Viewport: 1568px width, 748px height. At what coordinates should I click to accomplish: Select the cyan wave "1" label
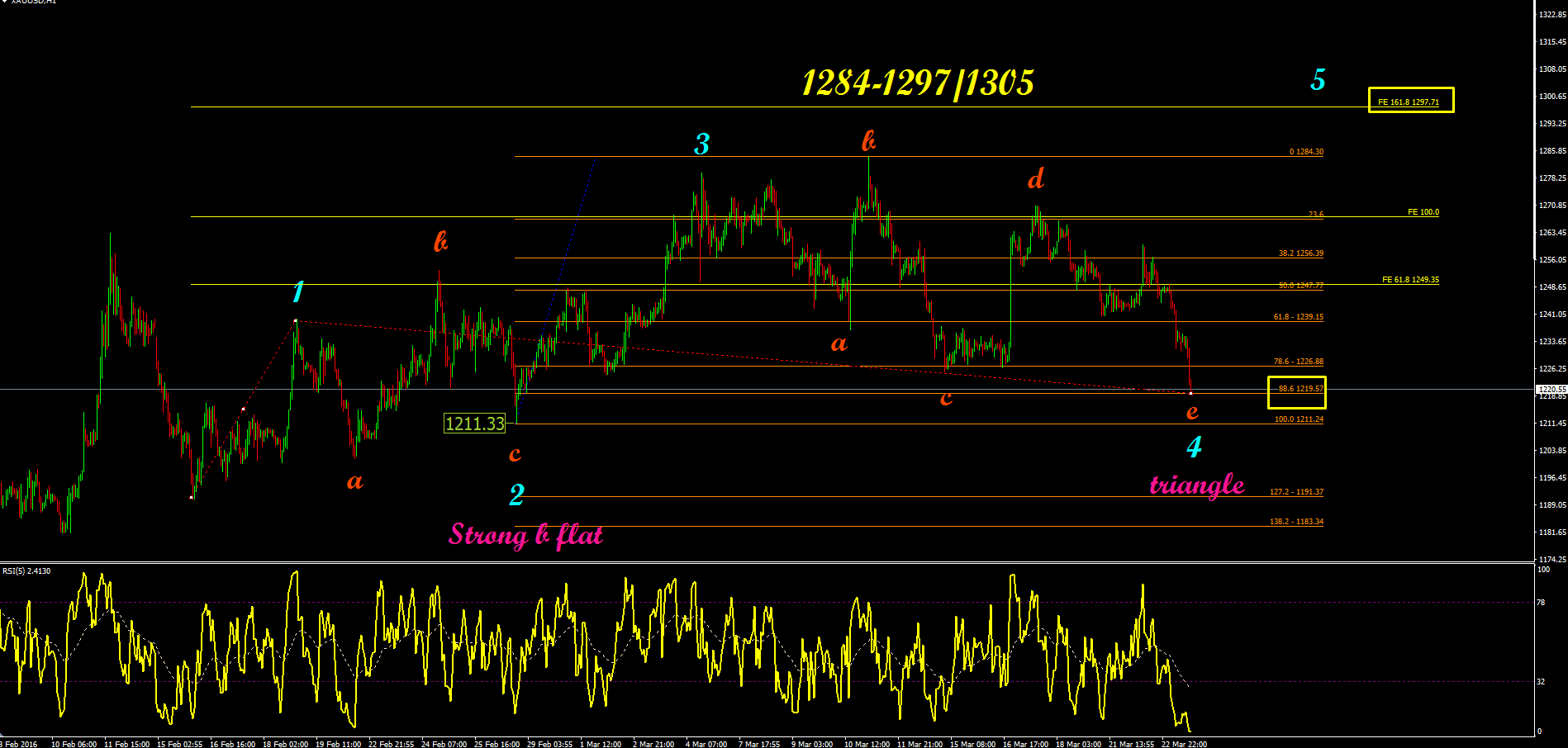(x=298, y=292)
